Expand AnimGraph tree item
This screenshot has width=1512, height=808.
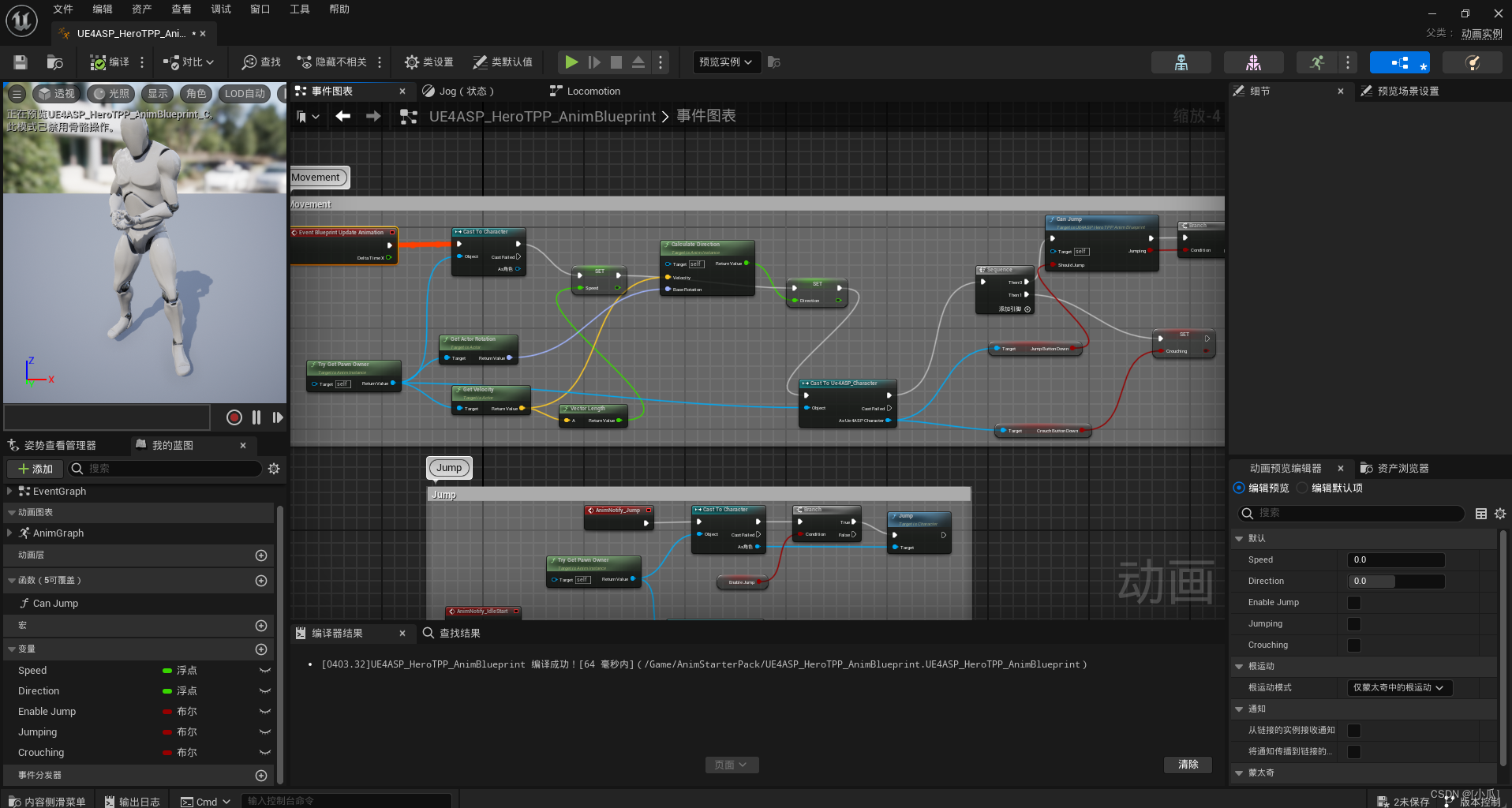coord(10,533)
